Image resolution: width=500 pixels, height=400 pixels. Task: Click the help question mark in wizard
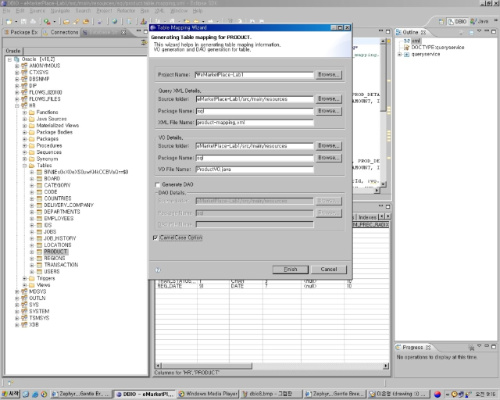click(158, 270)
